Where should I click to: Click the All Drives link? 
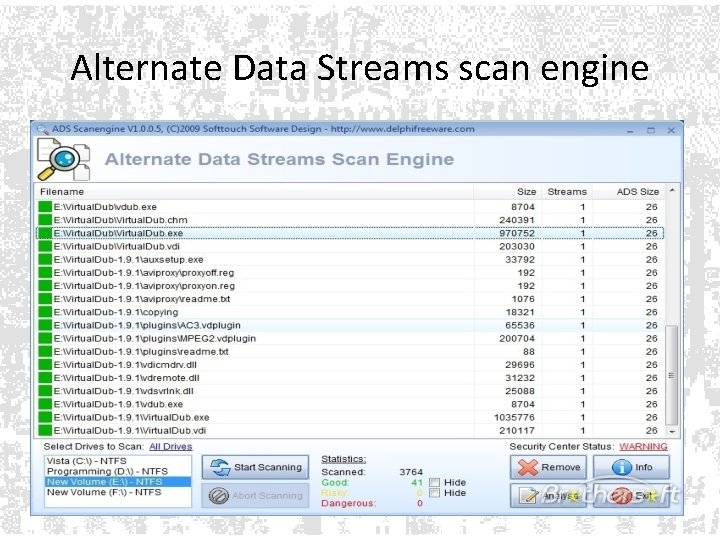171,446
